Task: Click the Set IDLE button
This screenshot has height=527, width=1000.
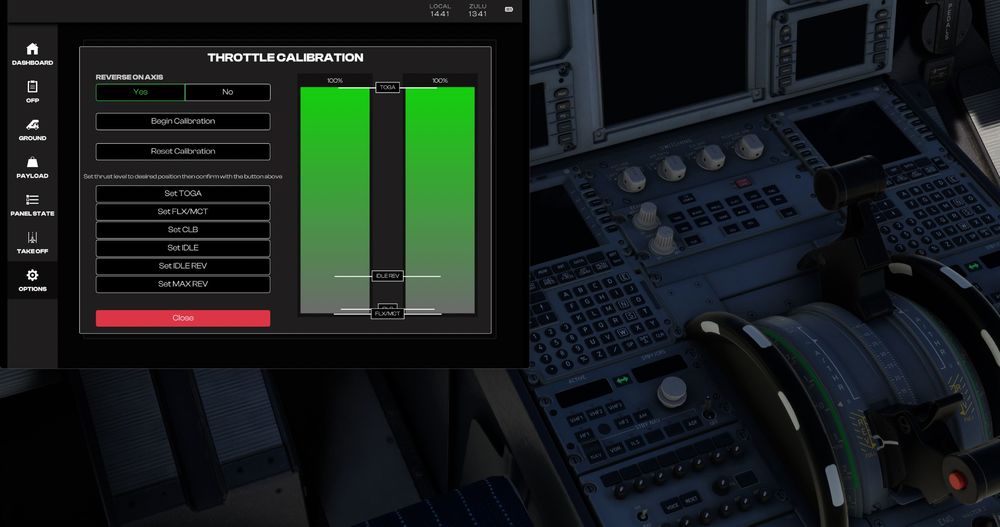Action: point(183,248)
